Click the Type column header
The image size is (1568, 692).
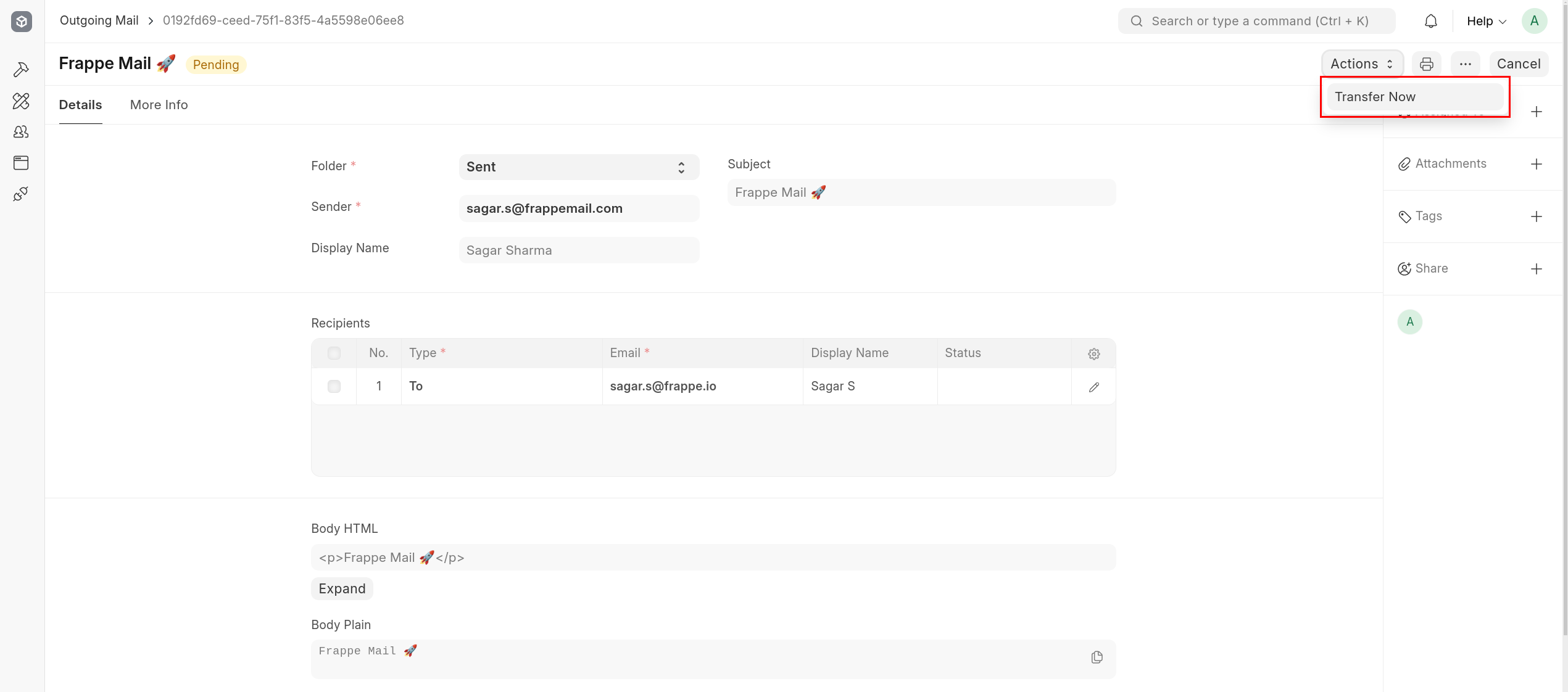click(501, 353)
